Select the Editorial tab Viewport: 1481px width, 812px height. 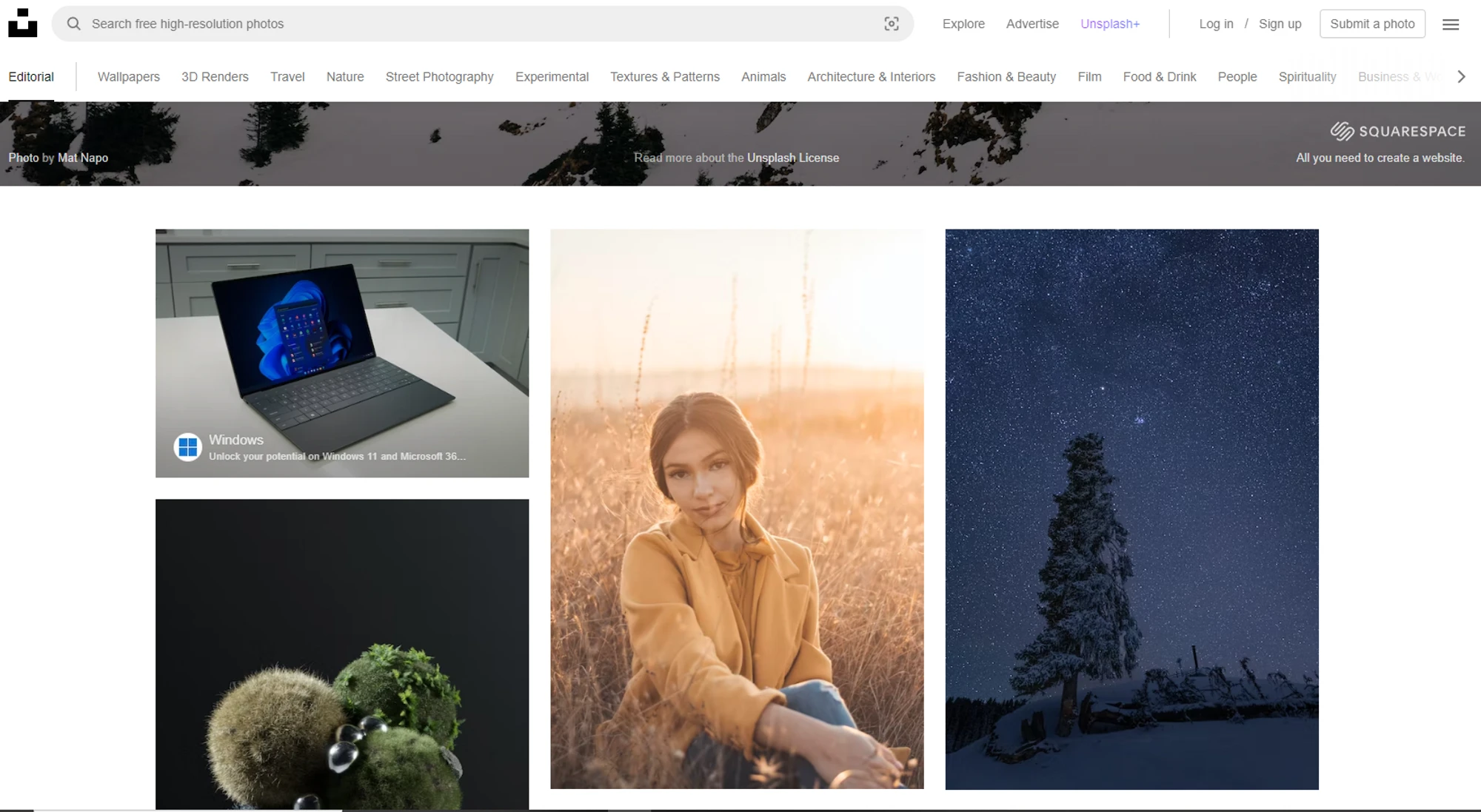click(x=31, y=76)
